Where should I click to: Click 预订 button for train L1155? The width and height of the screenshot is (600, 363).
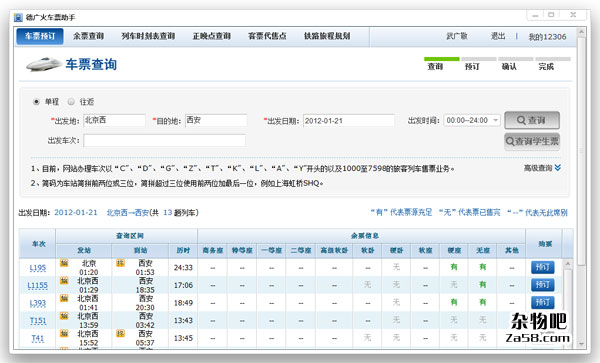(543, 285)
